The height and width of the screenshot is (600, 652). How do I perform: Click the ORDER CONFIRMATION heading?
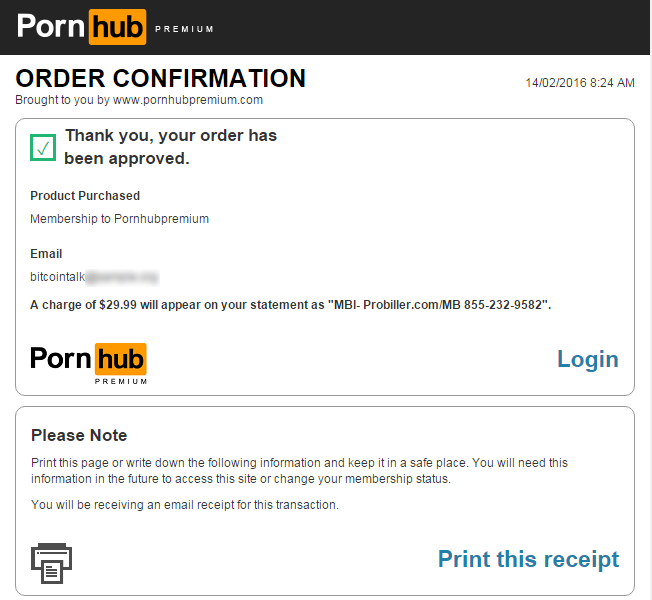click(161, 78)
